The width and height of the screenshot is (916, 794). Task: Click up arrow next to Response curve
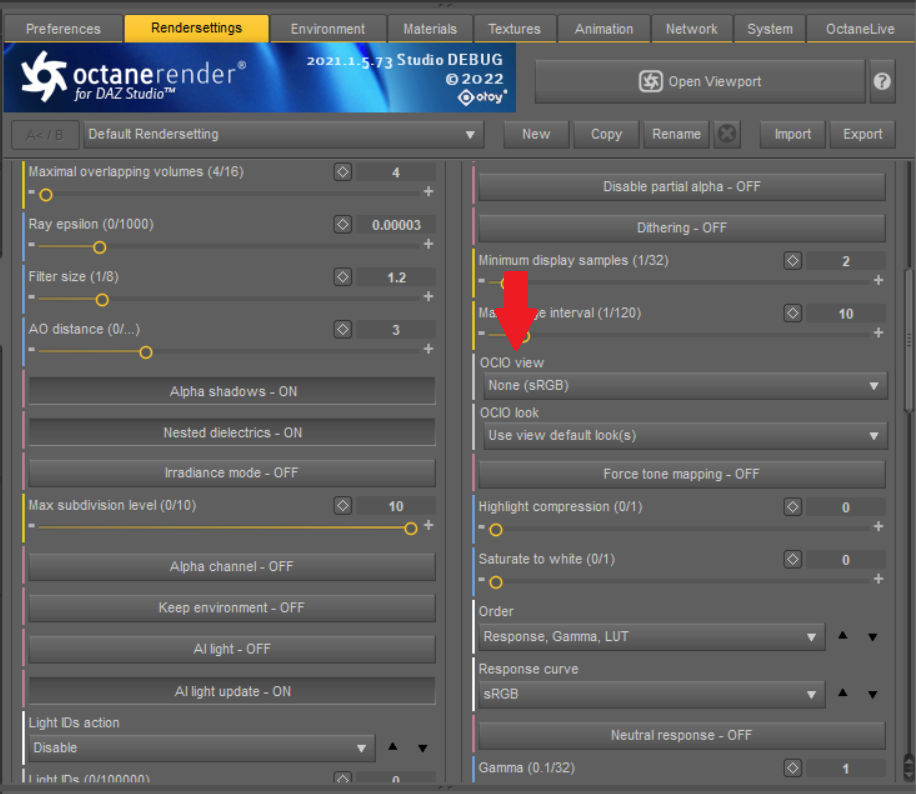[x=842, y=693]
